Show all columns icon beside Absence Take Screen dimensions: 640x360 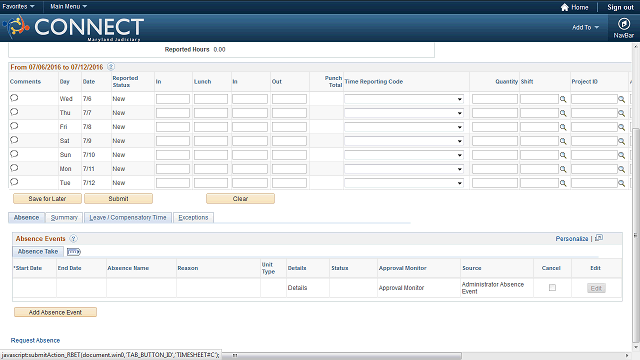(x=73, y=251)
